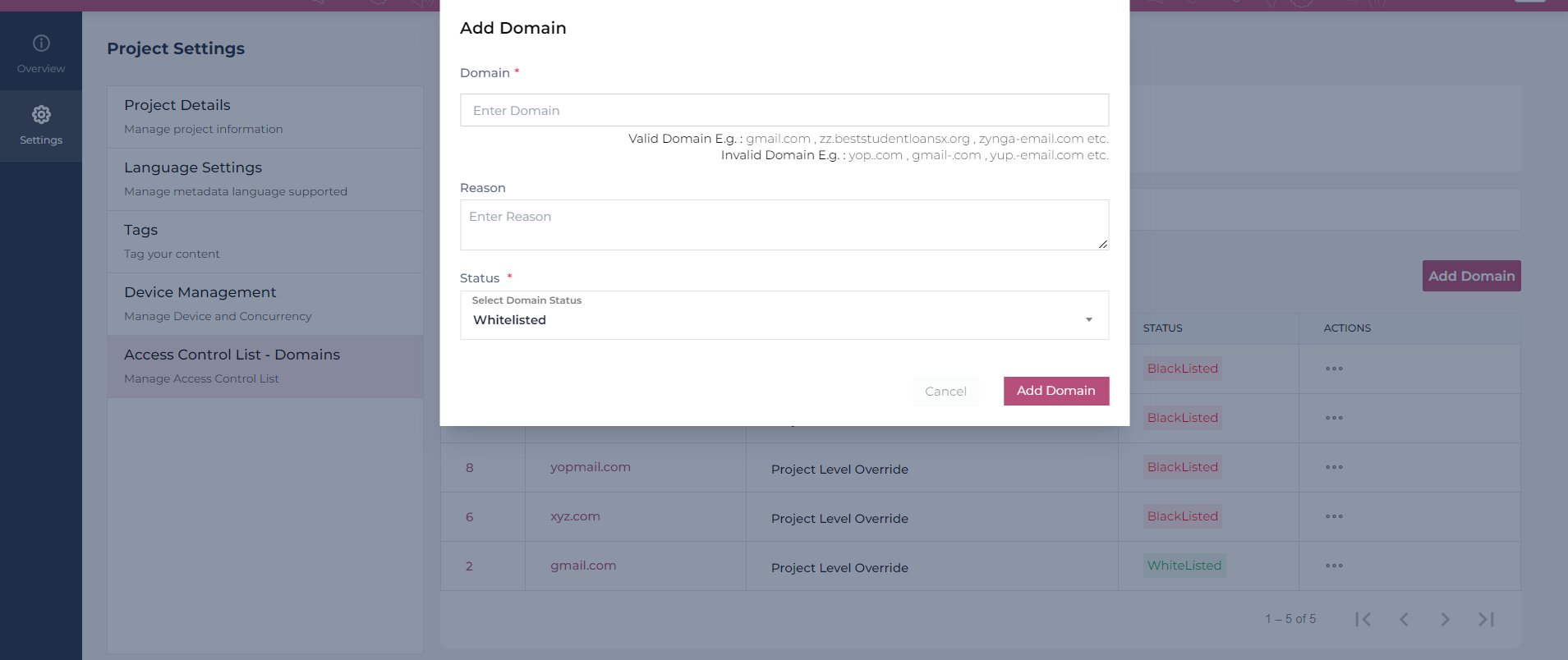Click the Status dropdown arrow
1568x660 pixels.
click(1089, 320)
